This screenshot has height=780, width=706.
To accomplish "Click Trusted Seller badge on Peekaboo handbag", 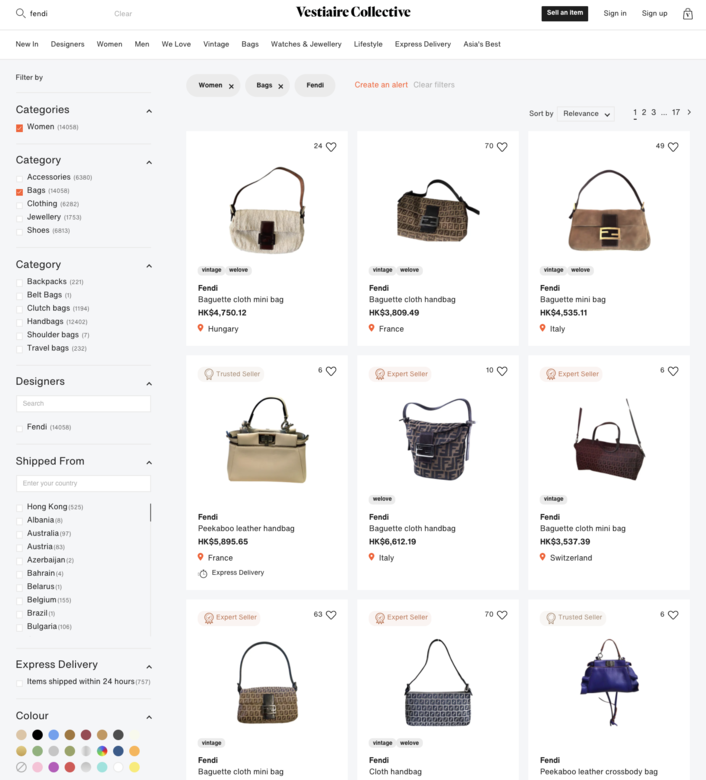I will (x=231, y=374).
